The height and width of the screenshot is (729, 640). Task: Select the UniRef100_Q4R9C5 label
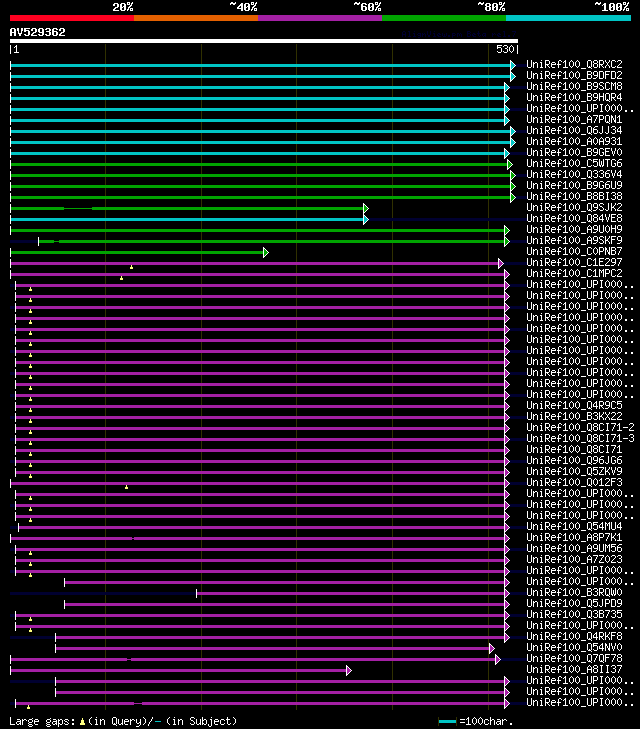click(574, 405)
